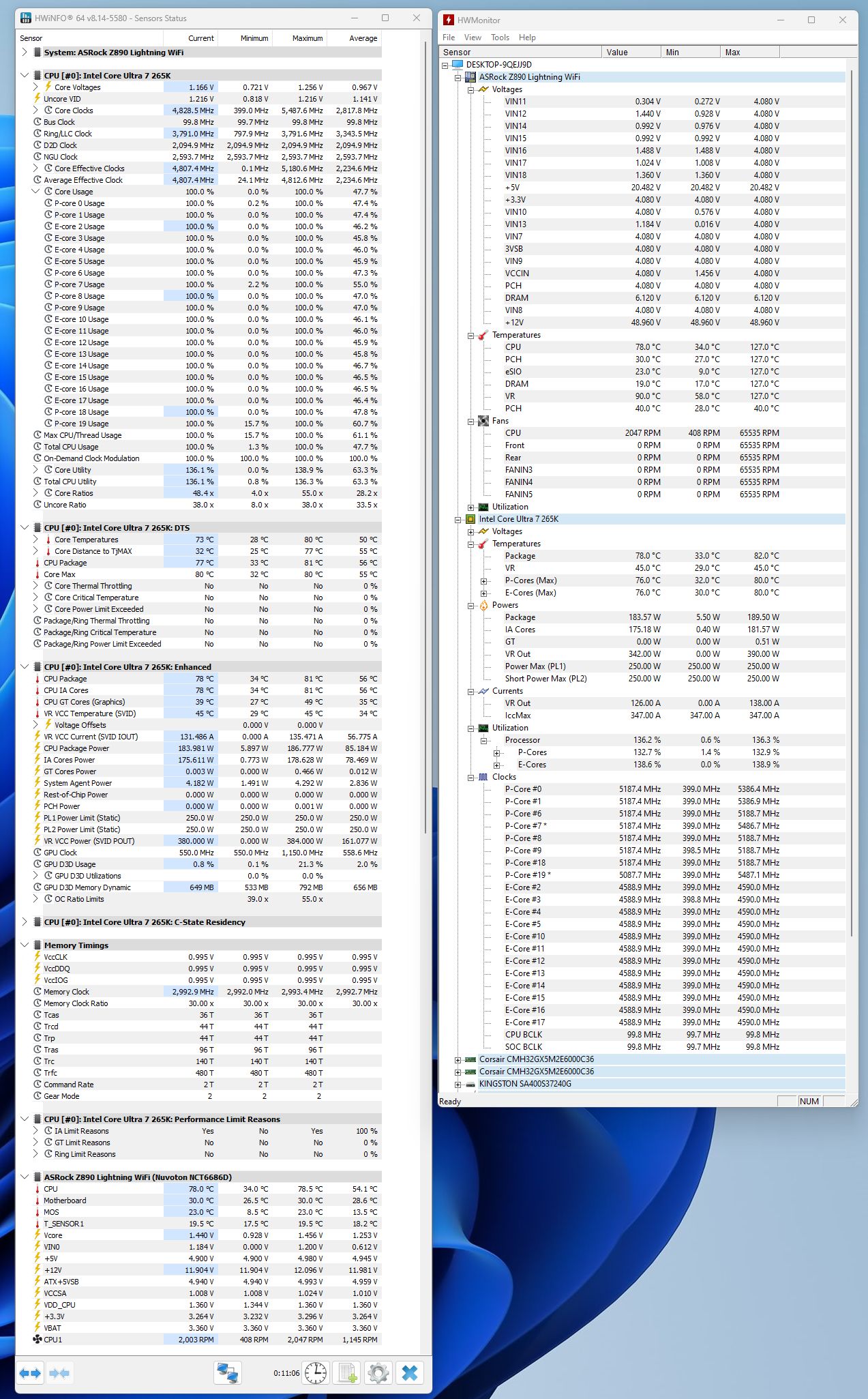The image size is (868, 1399).
Task: Click the Sensor column header in HWMonitor
Action: click(520, 52)
